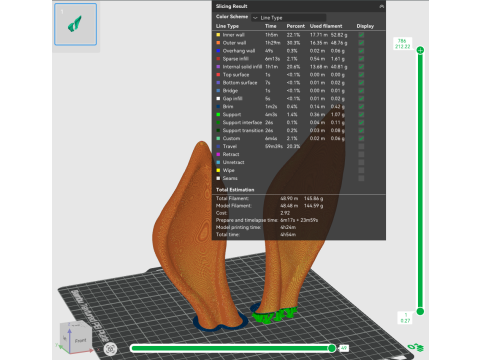Viewport: 480px width, 360px height.
Task: Click the Outer wall orange color icon
Action: [x=218, y=43]
